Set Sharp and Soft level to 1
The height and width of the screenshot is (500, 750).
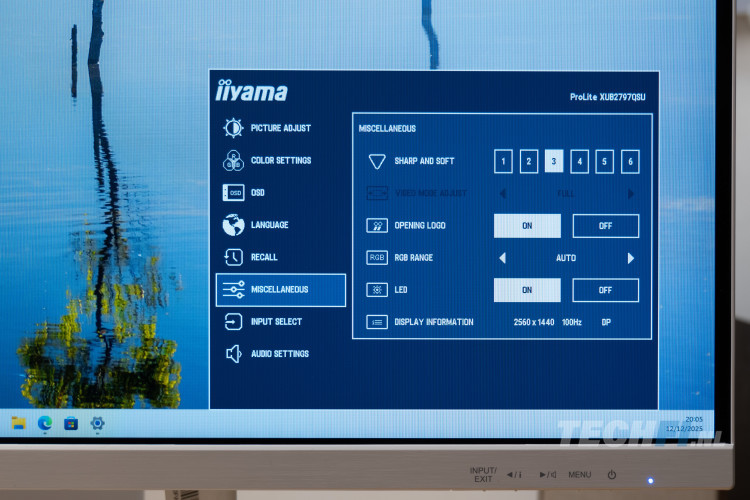504,161
